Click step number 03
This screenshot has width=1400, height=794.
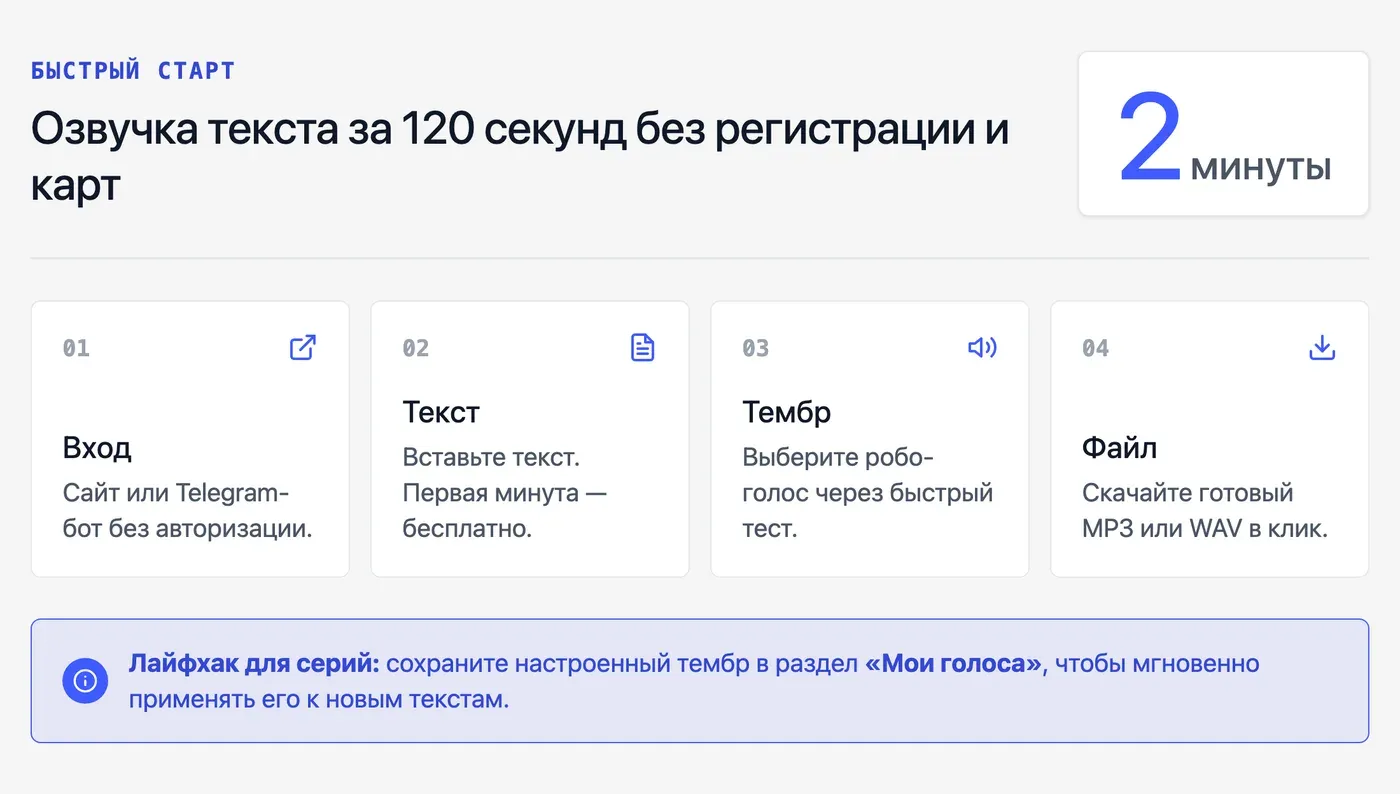(x=756, y=348)
